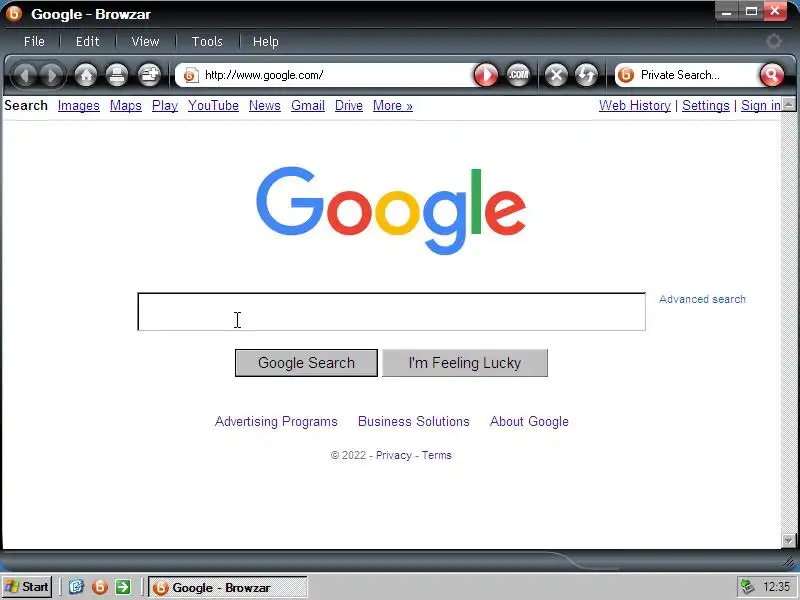Open the News link
Image resolution: width=800 pixels, height=600 pixels.
tap(265, 106)
